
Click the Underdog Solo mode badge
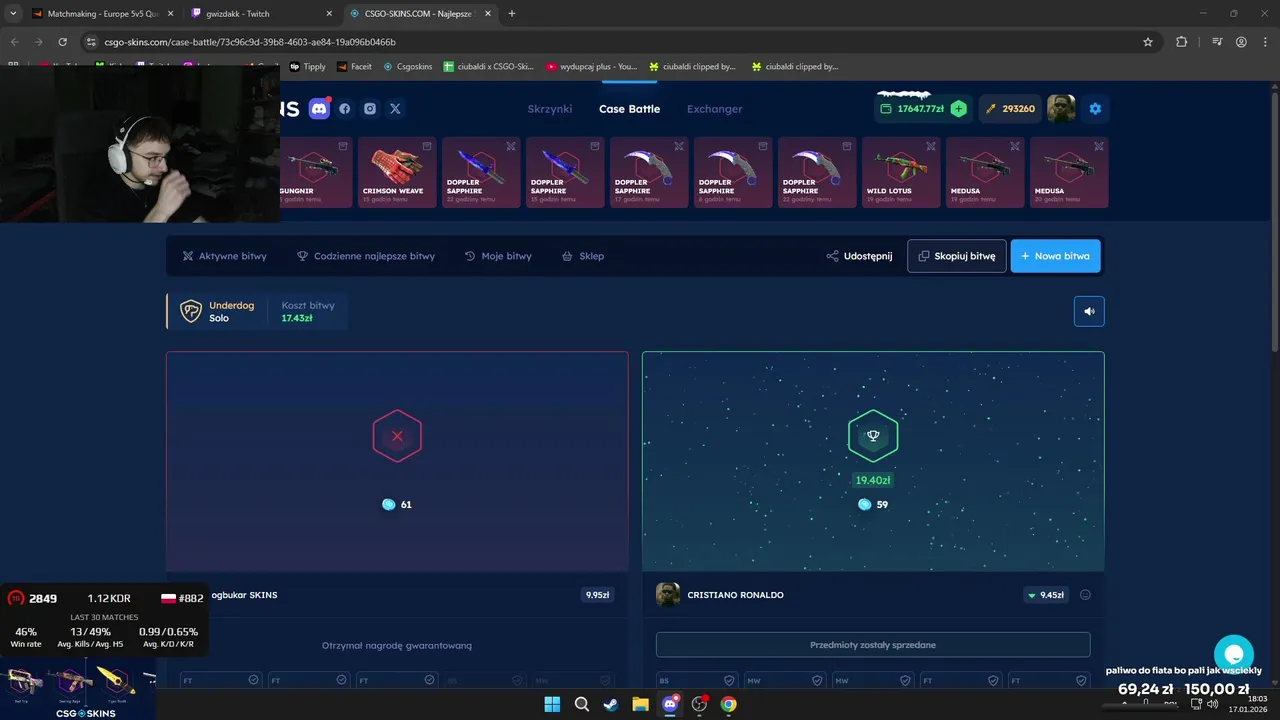tap(217, 311)
